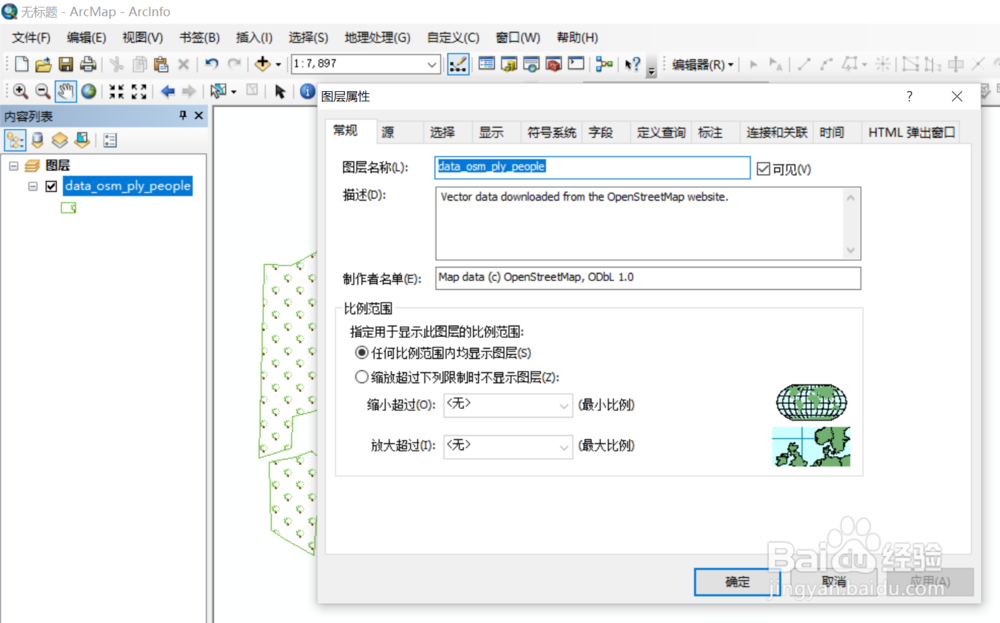Select 任何比例范围内均显示图层 radio button
Screen dimensions: 1000x623
coord(362,352)
